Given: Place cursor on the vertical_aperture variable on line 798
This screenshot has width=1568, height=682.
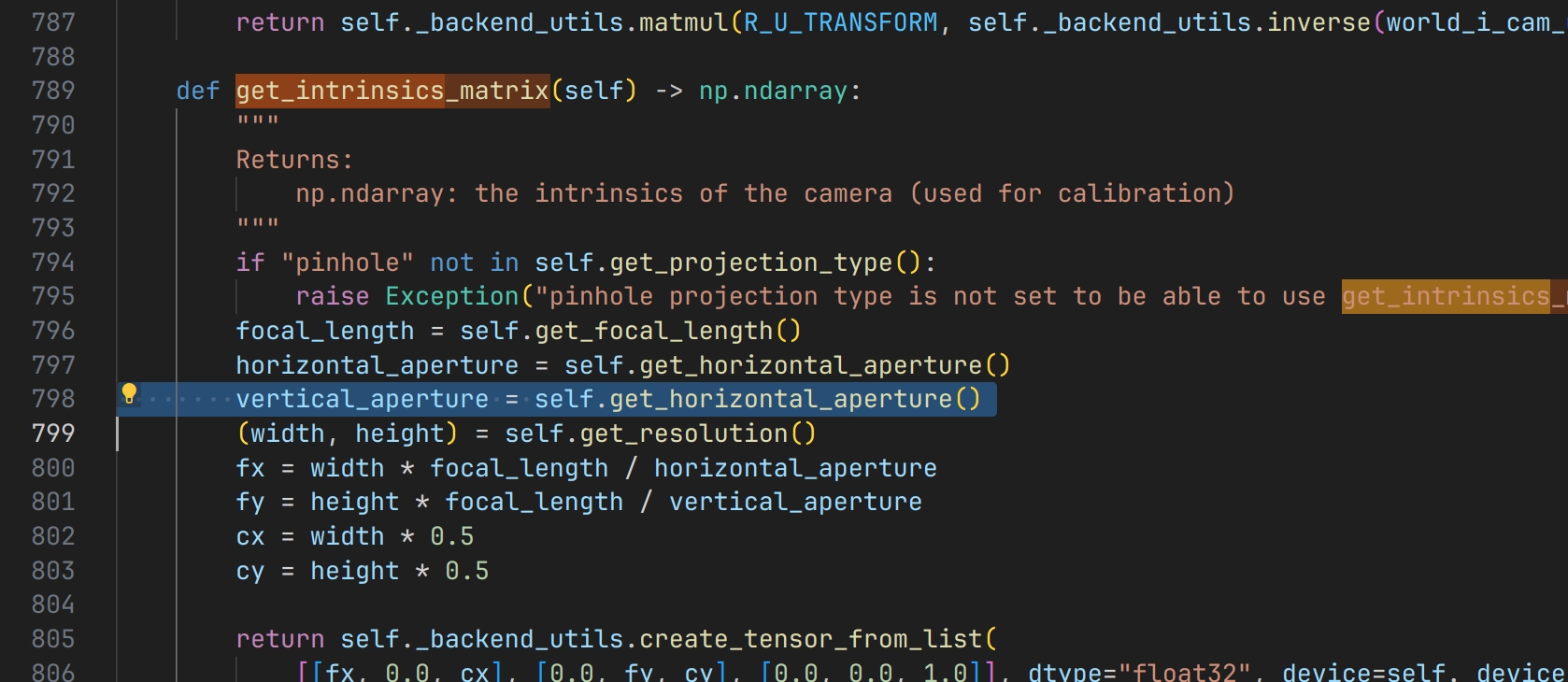Looking at the screenshot, I should (362, 399).
